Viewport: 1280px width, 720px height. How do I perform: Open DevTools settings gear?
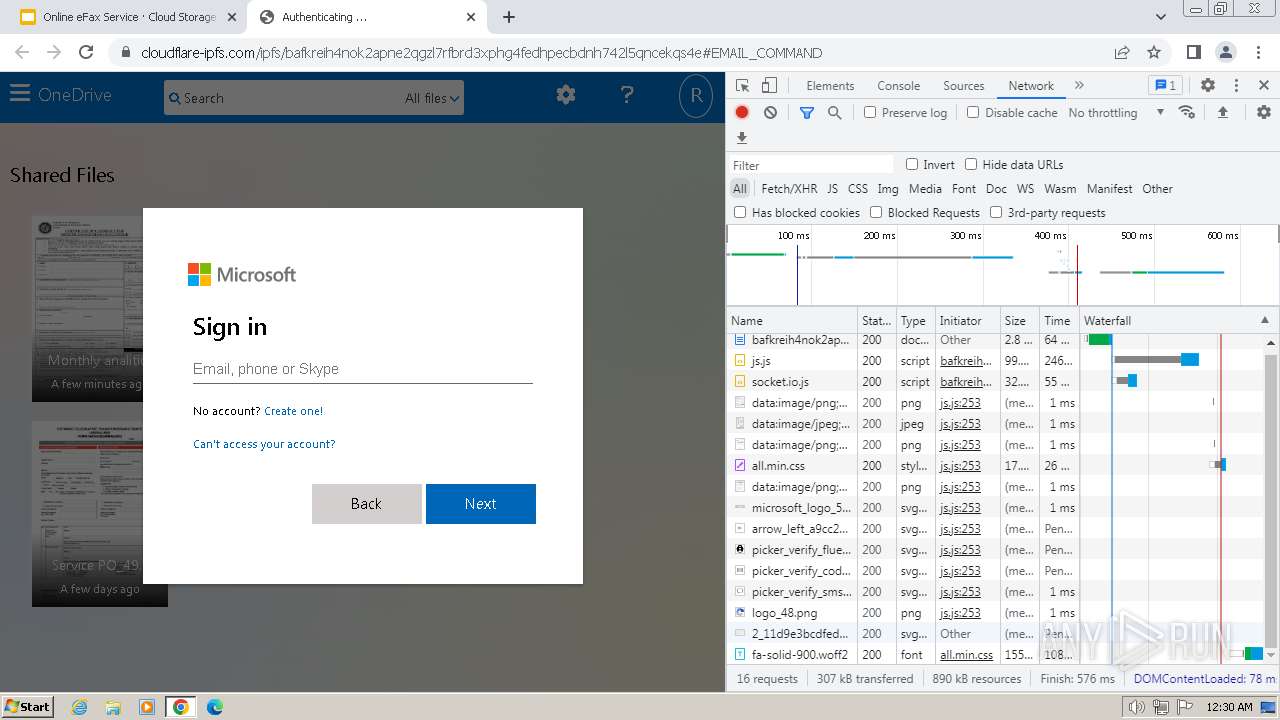pyautogui.click(x=1208, y=86)
